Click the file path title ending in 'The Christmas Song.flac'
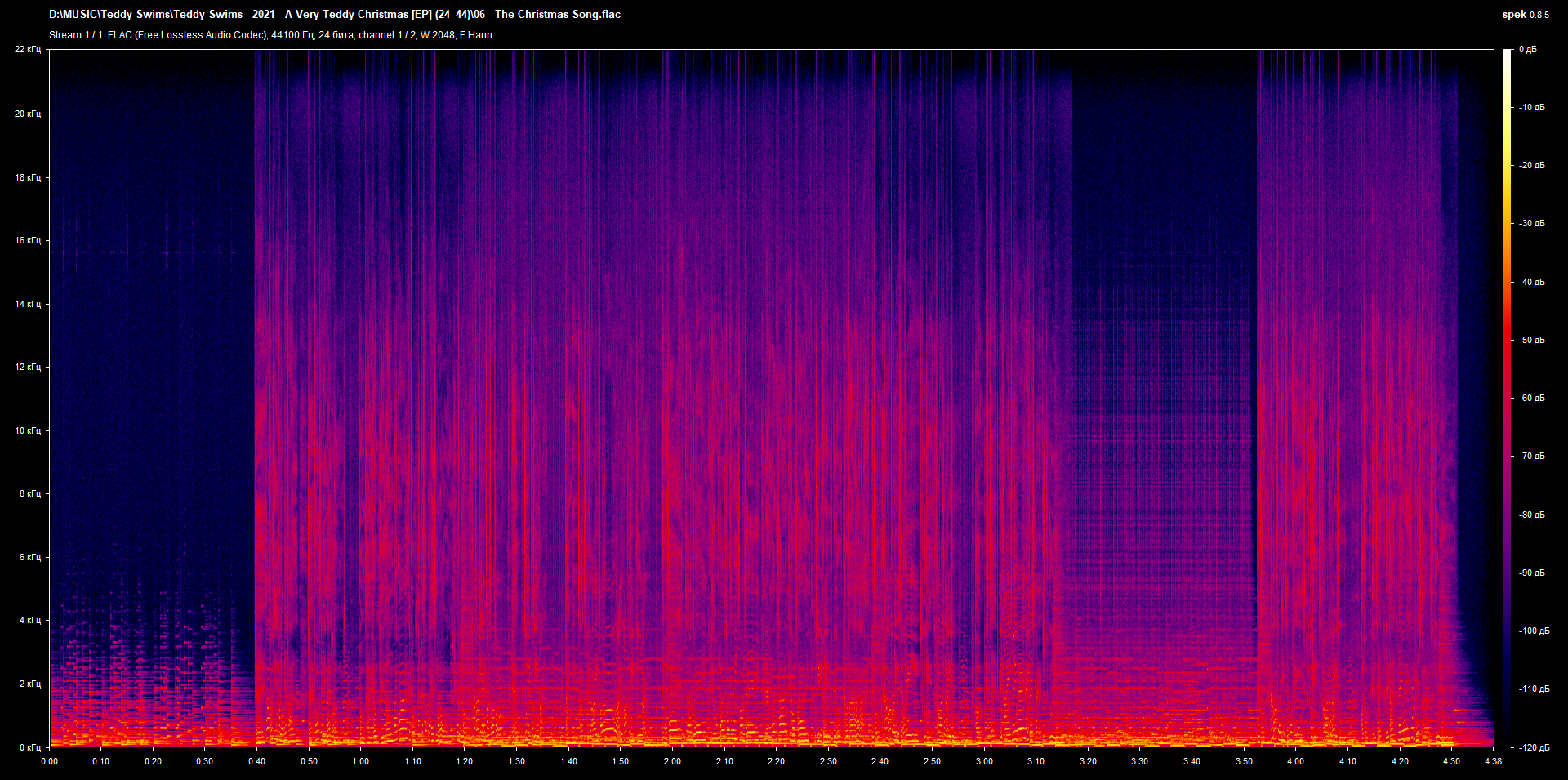1568x780 pixels. coord(335,15)
